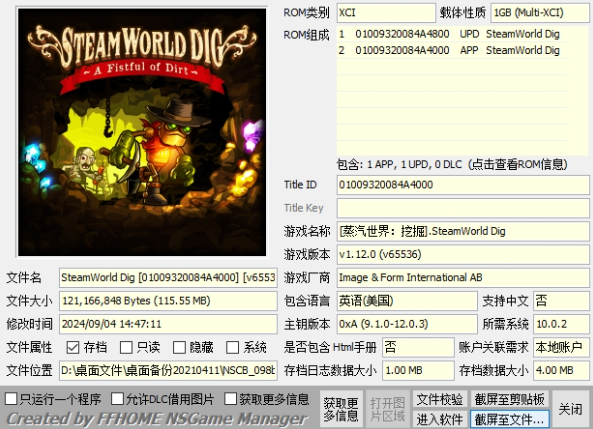Click 账户关联需求 本地账户 field
The width and height of the screenshot is (593, 429).
561,347
